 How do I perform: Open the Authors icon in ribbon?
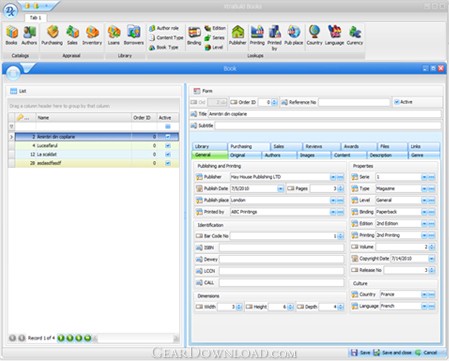tap(29, 36)
